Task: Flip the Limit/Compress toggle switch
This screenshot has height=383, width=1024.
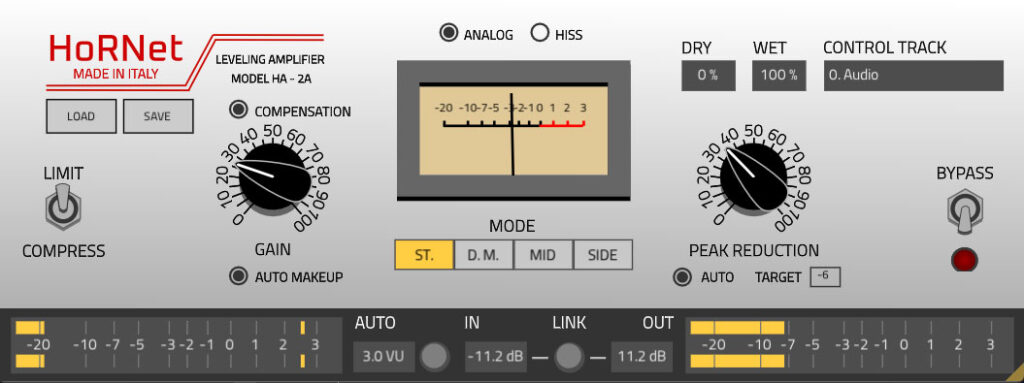Action: point(62,207)
